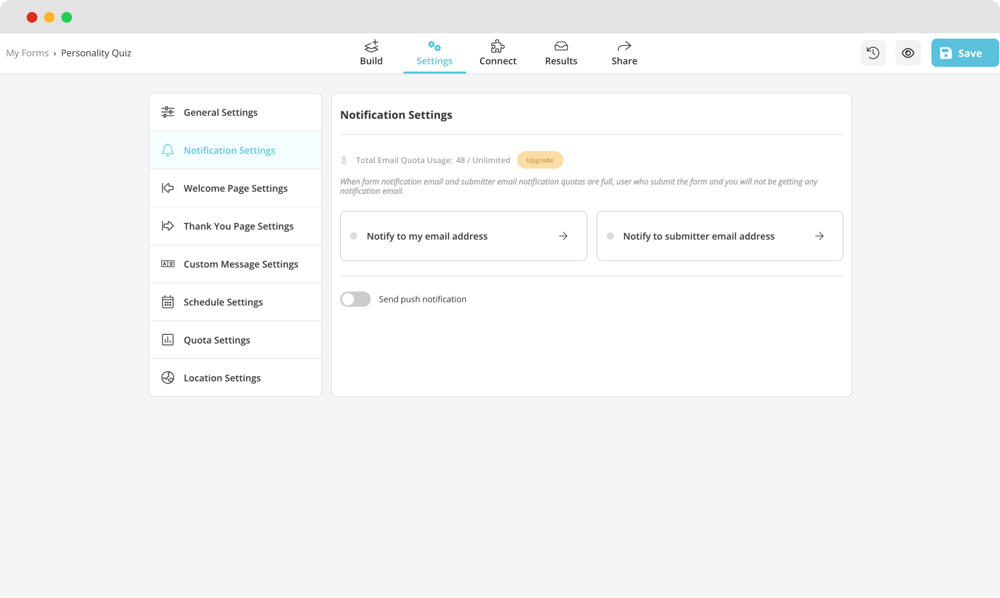Switch to the Settings tab

434,52
